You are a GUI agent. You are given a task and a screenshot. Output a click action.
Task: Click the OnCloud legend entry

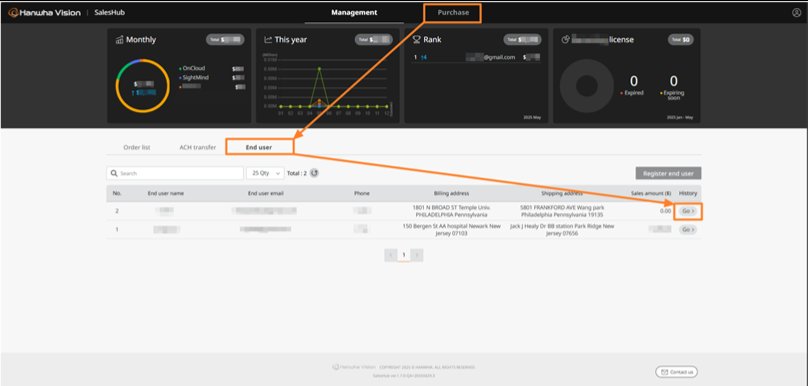point(193,68)
